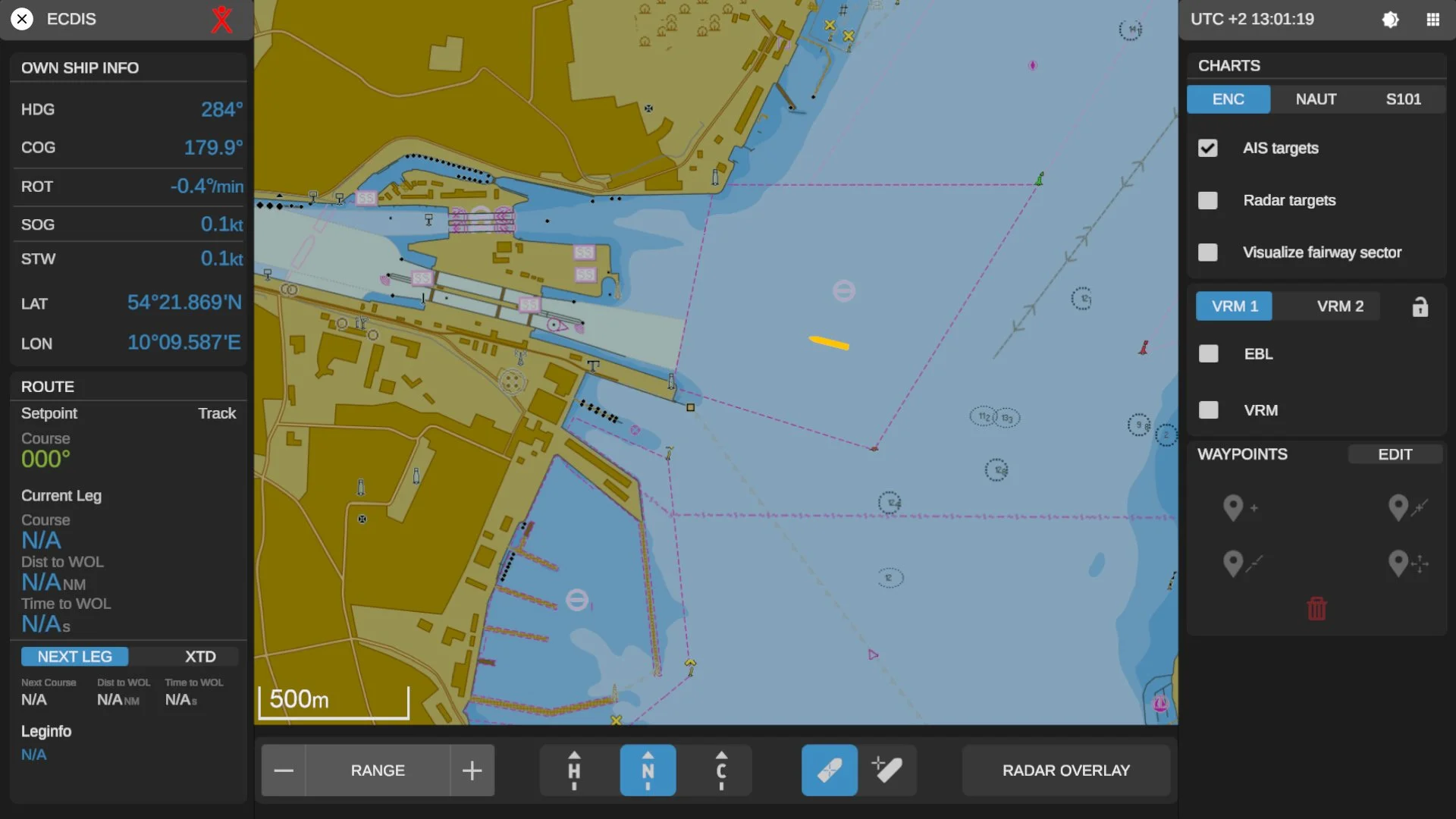Select Course-up orientation mode

coord(721,770)
